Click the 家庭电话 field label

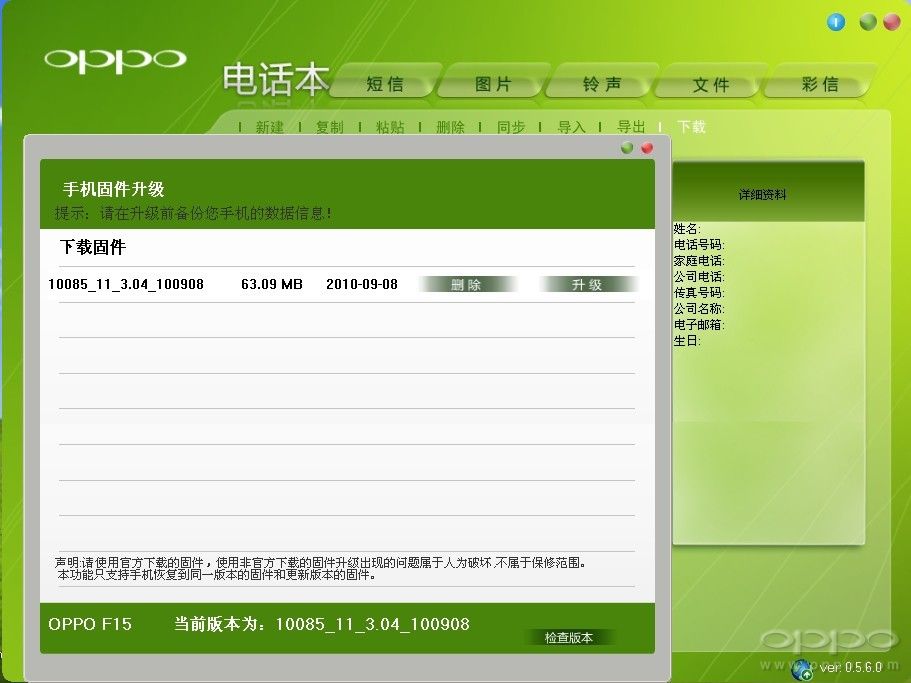(699, 261)
